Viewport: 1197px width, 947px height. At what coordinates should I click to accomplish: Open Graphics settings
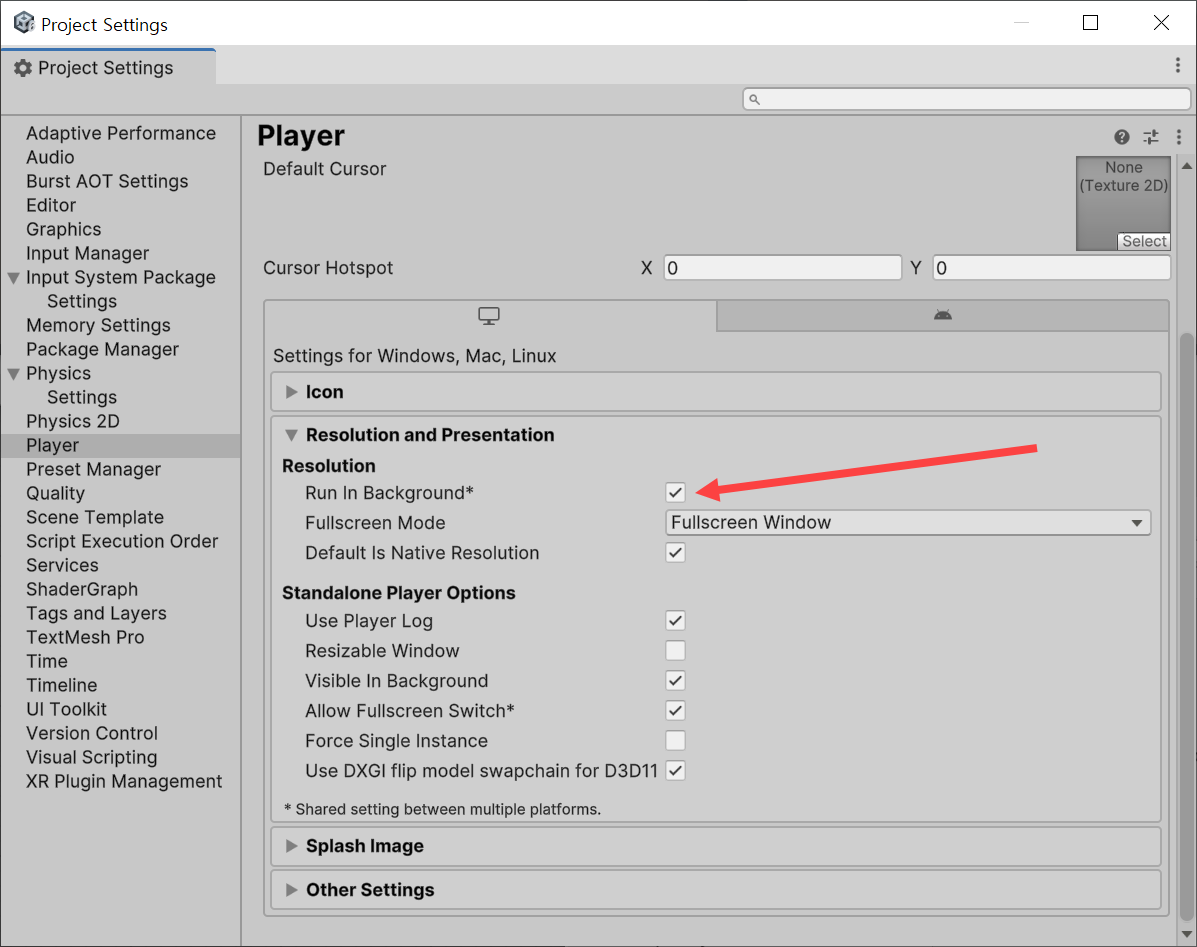tap(63, 230)
